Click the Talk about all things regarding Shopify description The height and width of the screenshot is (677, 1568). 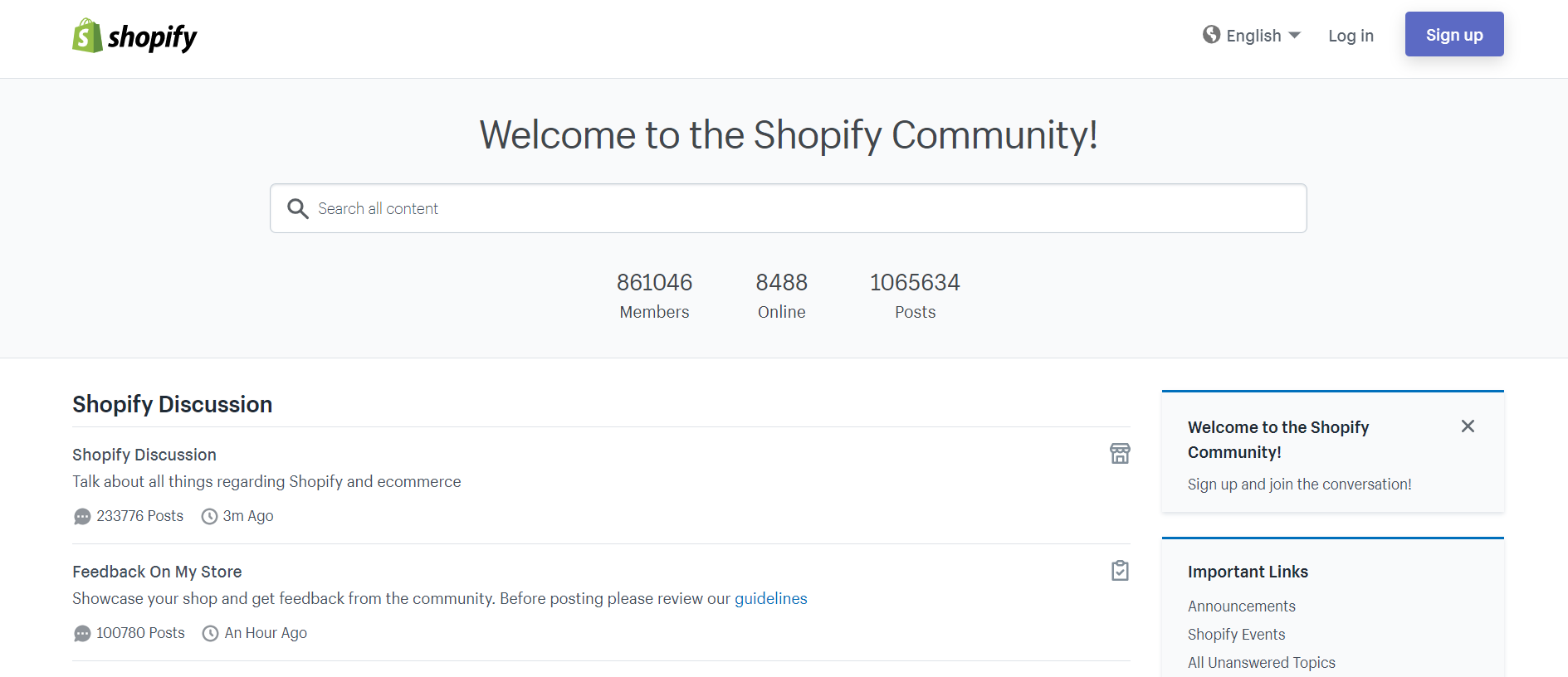click(266, 481)
